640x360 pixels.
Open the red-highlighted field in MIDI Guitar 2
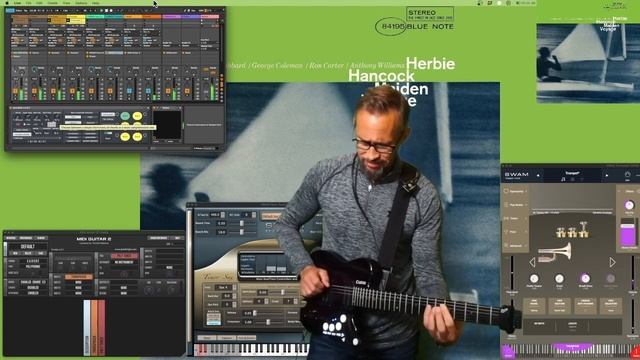pos(124,256)
